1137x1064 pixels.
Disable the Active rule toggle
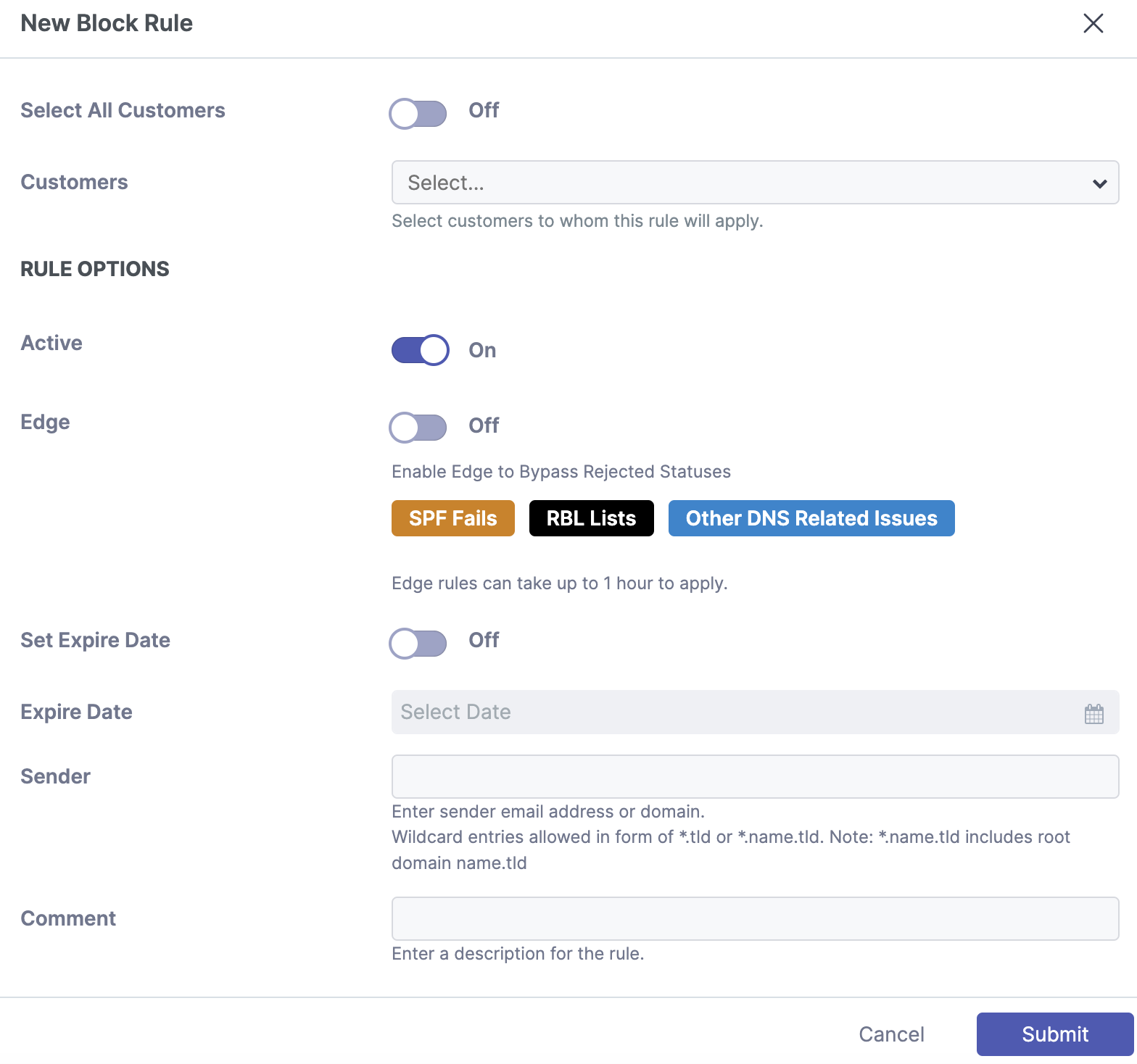(420, 350)
